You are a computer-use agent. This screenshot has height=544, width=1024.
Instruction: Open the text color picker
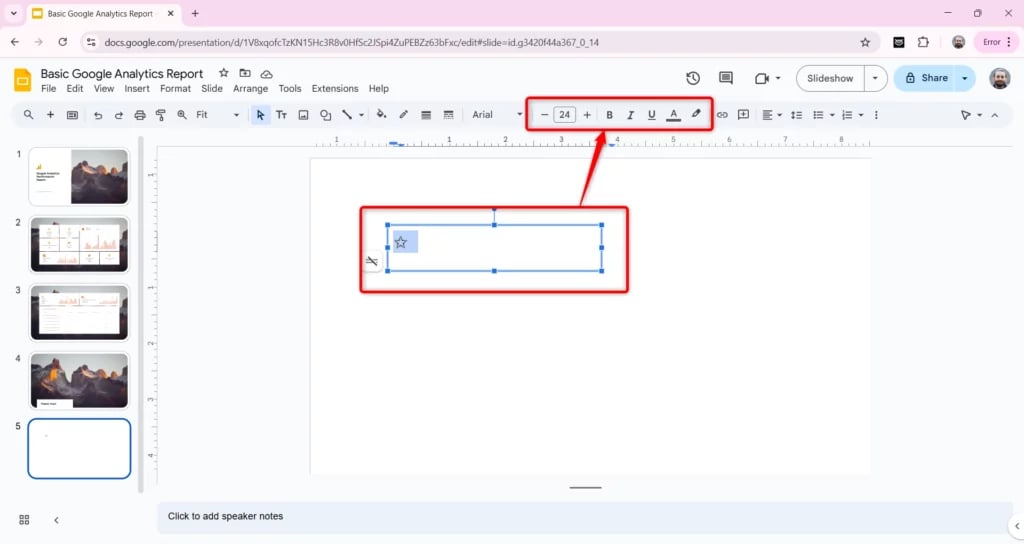pos(674,115)
